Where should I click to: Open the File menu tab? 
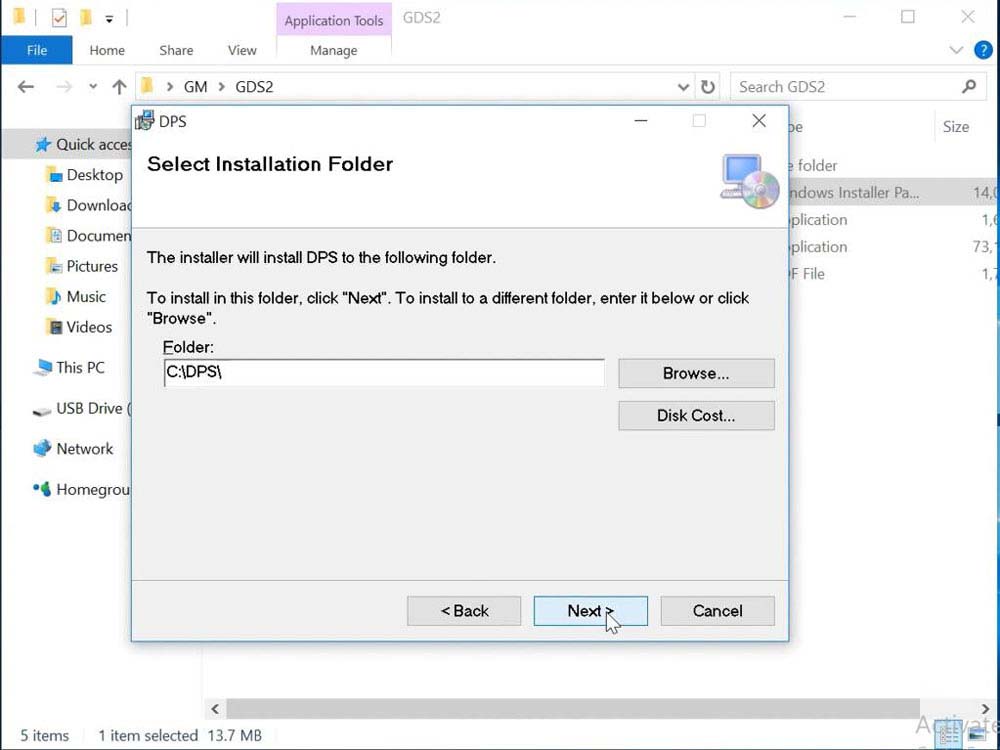[37, 50]
